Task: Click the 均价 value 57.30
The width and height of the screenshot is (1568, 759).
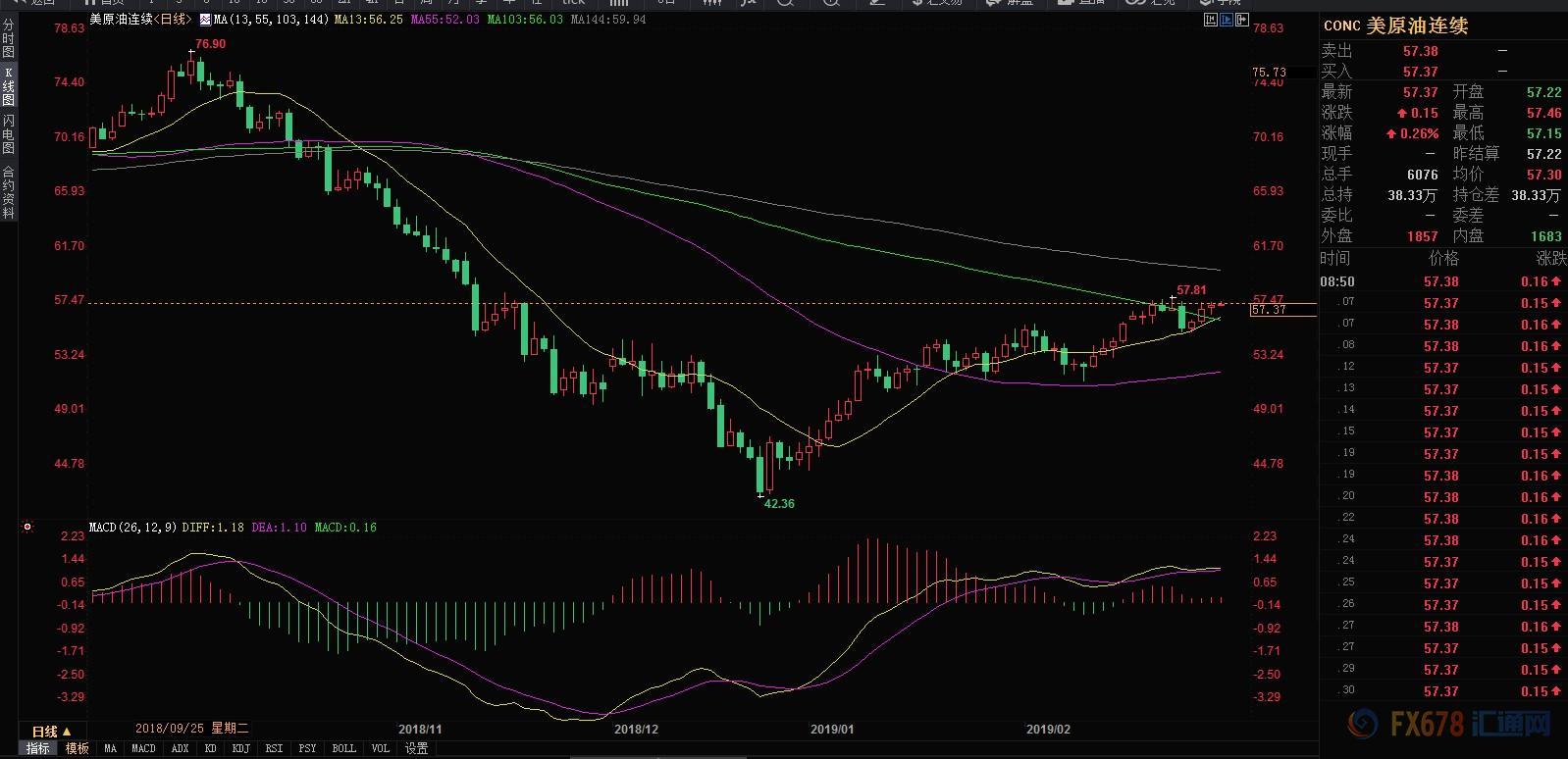Action: pyautogui.click(x=1543, y=175)
